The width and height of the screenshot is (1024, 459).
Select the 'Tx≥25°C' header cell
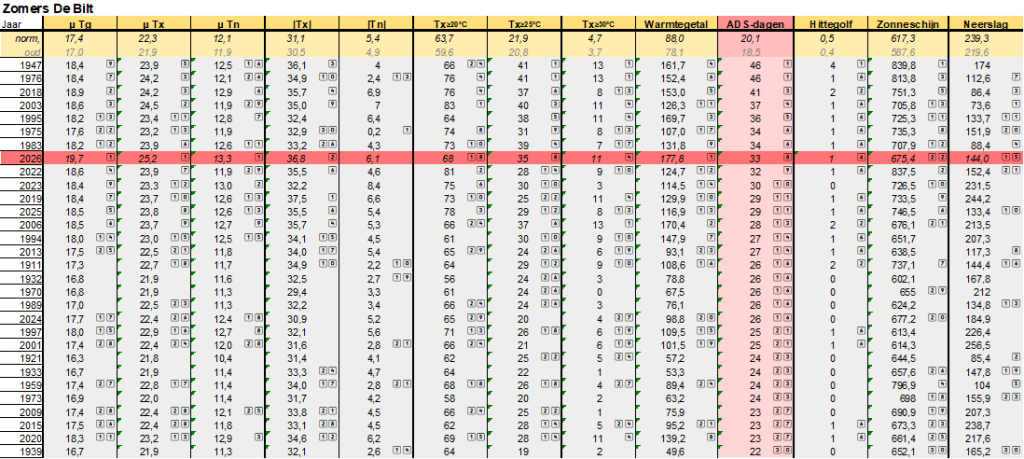pyautogui.click(x=524, y=24)
